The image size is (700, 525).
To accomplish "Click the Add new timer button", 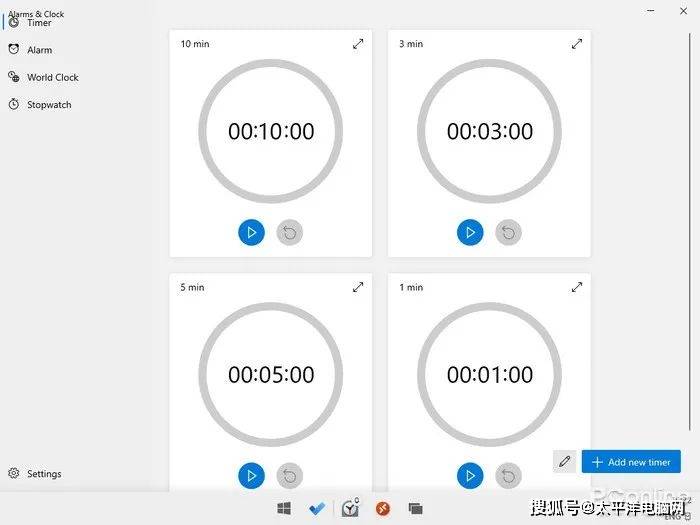I will coord(631,462).
